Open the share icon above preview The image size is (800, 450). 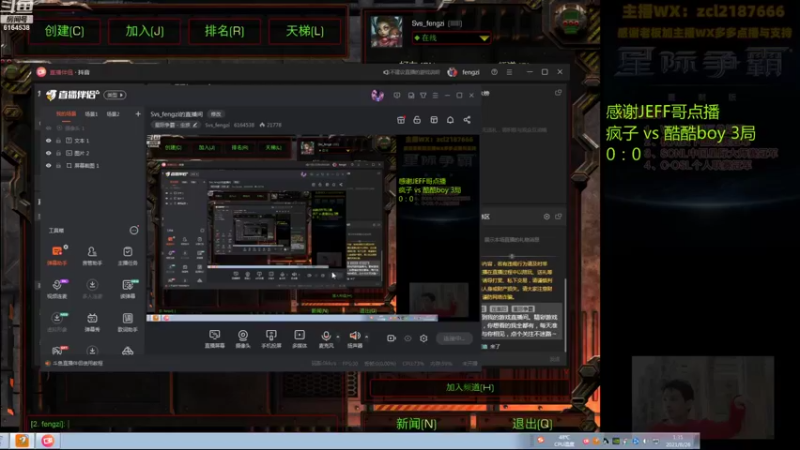467,119
